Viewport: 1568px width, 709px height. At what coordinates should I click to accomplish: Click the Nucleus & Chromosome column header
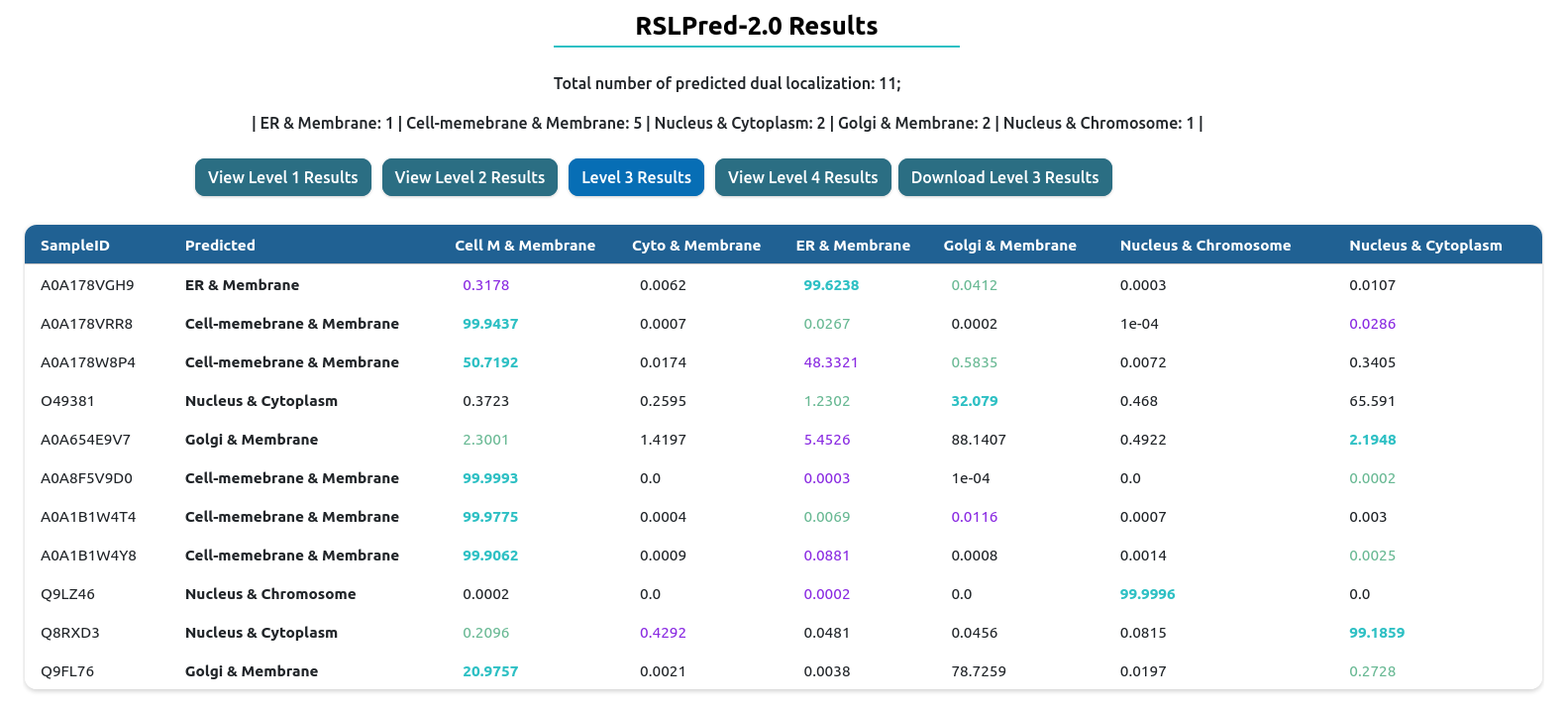tap(1205, 246)
